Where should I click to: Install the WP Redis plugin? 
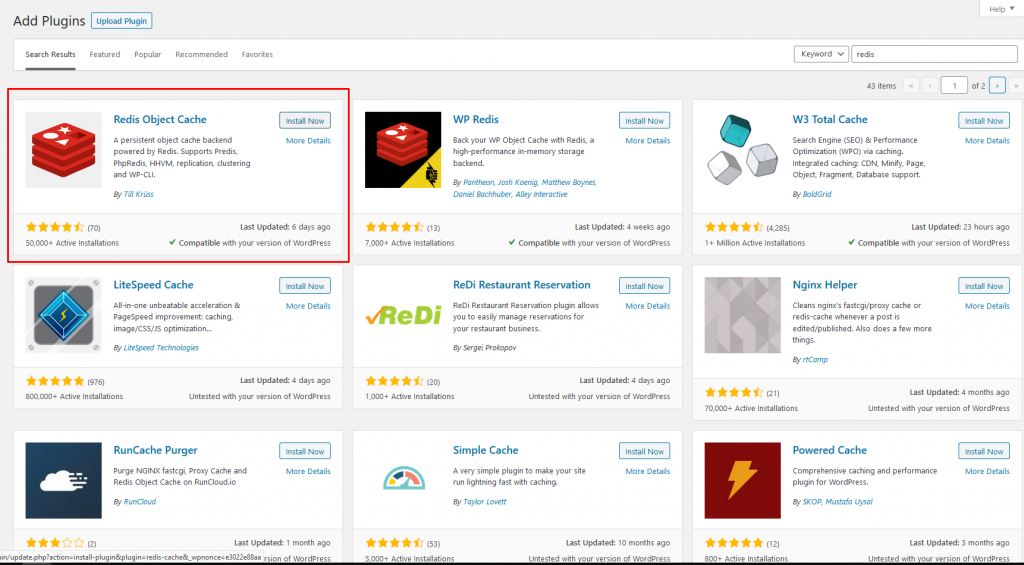tap(645, 121)
